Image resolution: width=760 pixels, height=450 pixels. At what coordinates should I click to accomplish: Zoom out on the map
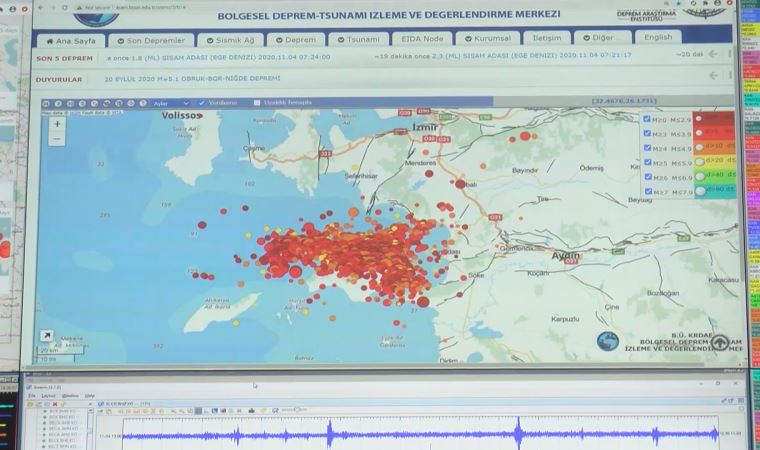tap(56, 137)
